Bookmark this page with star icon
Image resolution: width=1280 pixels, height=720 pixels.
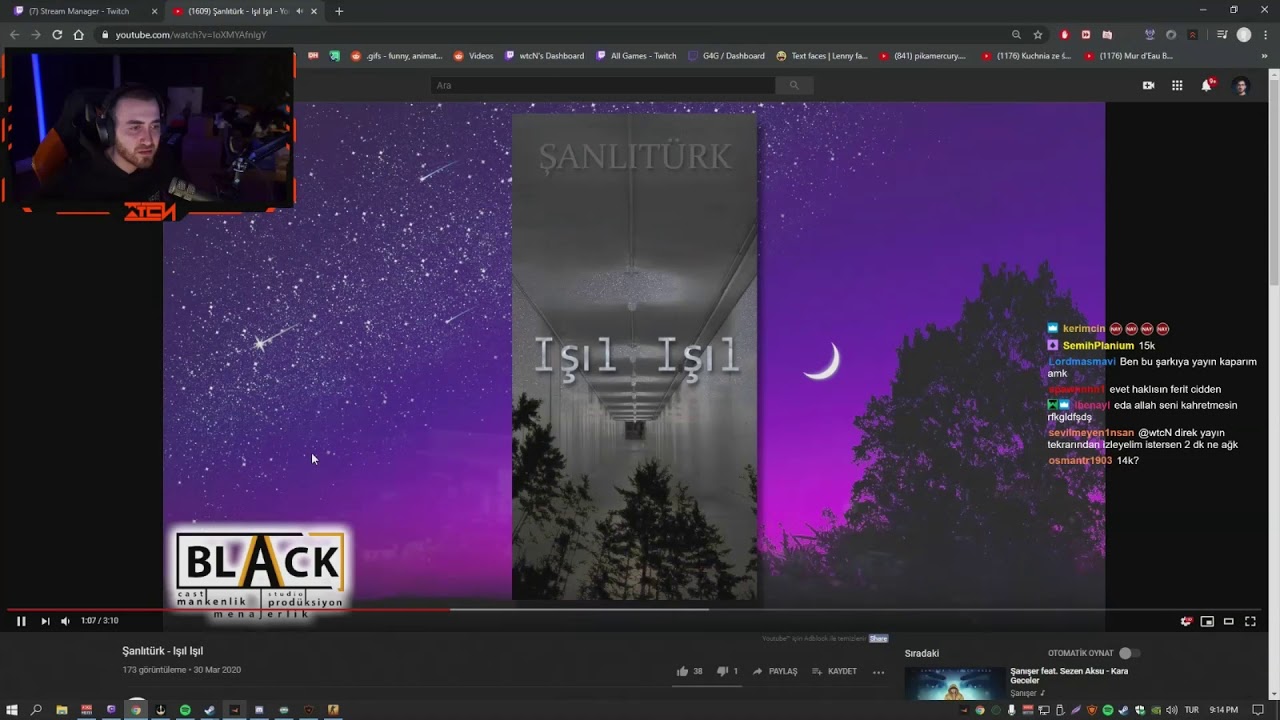click(1038, 34)
